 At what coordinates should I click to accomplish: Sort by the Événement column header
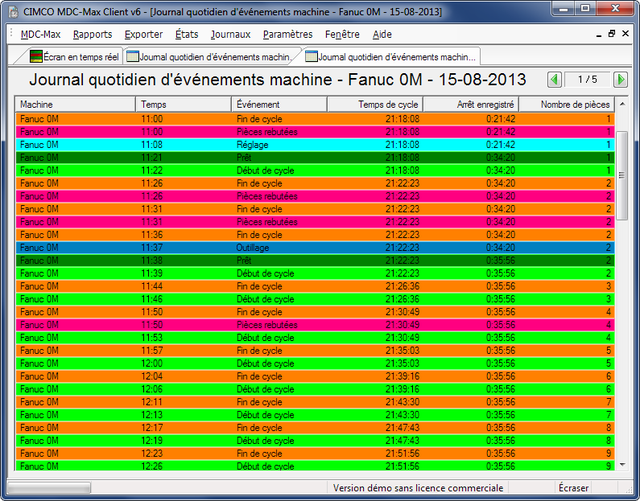pyautogui.click(x=279, y=105)
